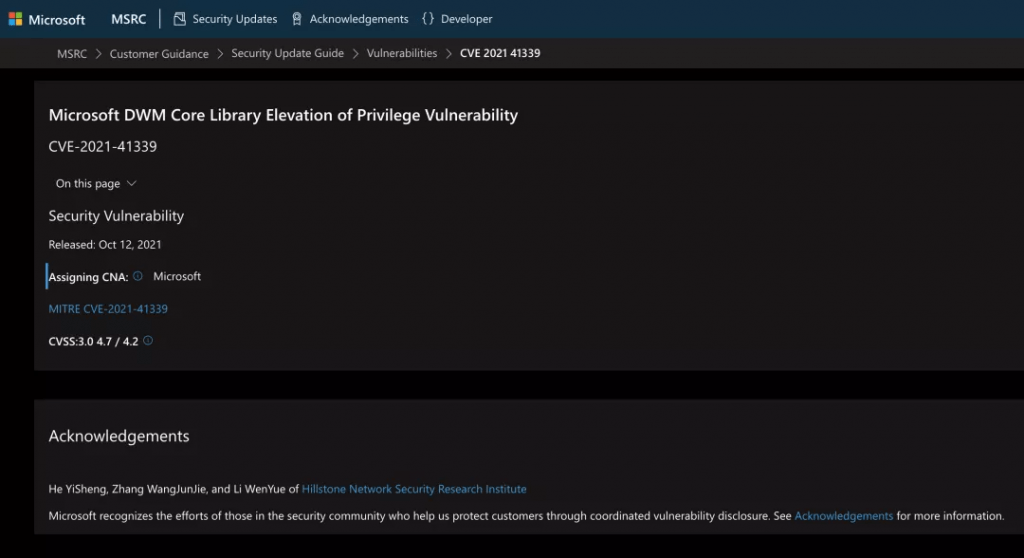Go to MSRC breadcrumb

[x=72, y=54]
